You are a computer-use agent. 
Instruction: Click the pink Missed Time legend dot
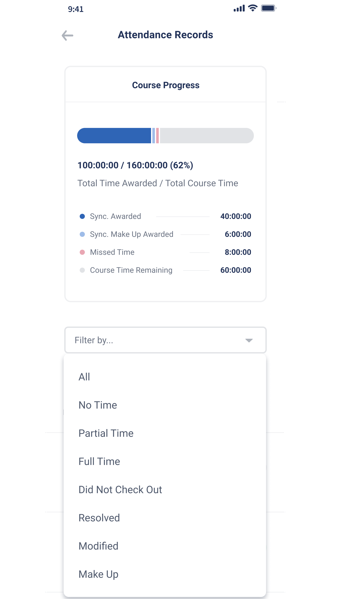(x=82, y=252)
